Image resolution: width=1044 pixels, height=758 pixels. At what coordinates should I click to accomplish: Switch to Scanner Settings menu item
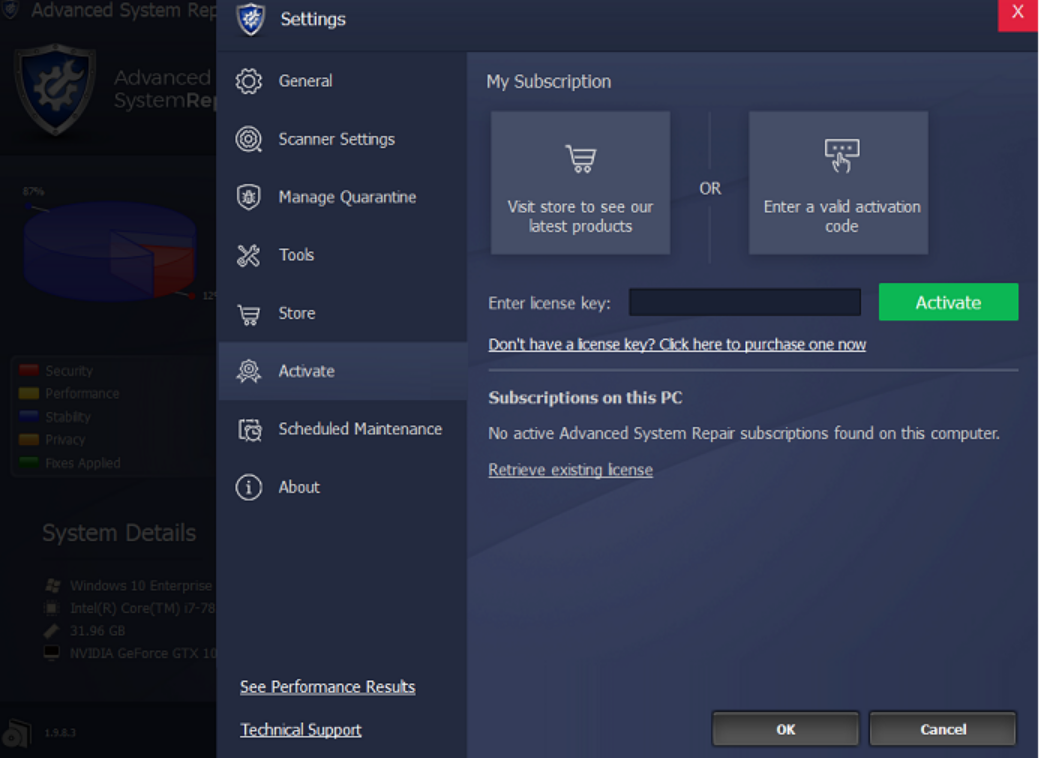336,139
